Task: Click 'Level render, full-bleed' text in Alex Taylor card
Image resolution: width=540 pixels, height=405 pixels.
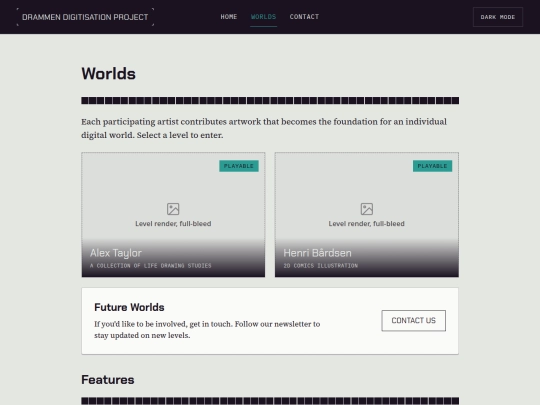Action: 173,224
